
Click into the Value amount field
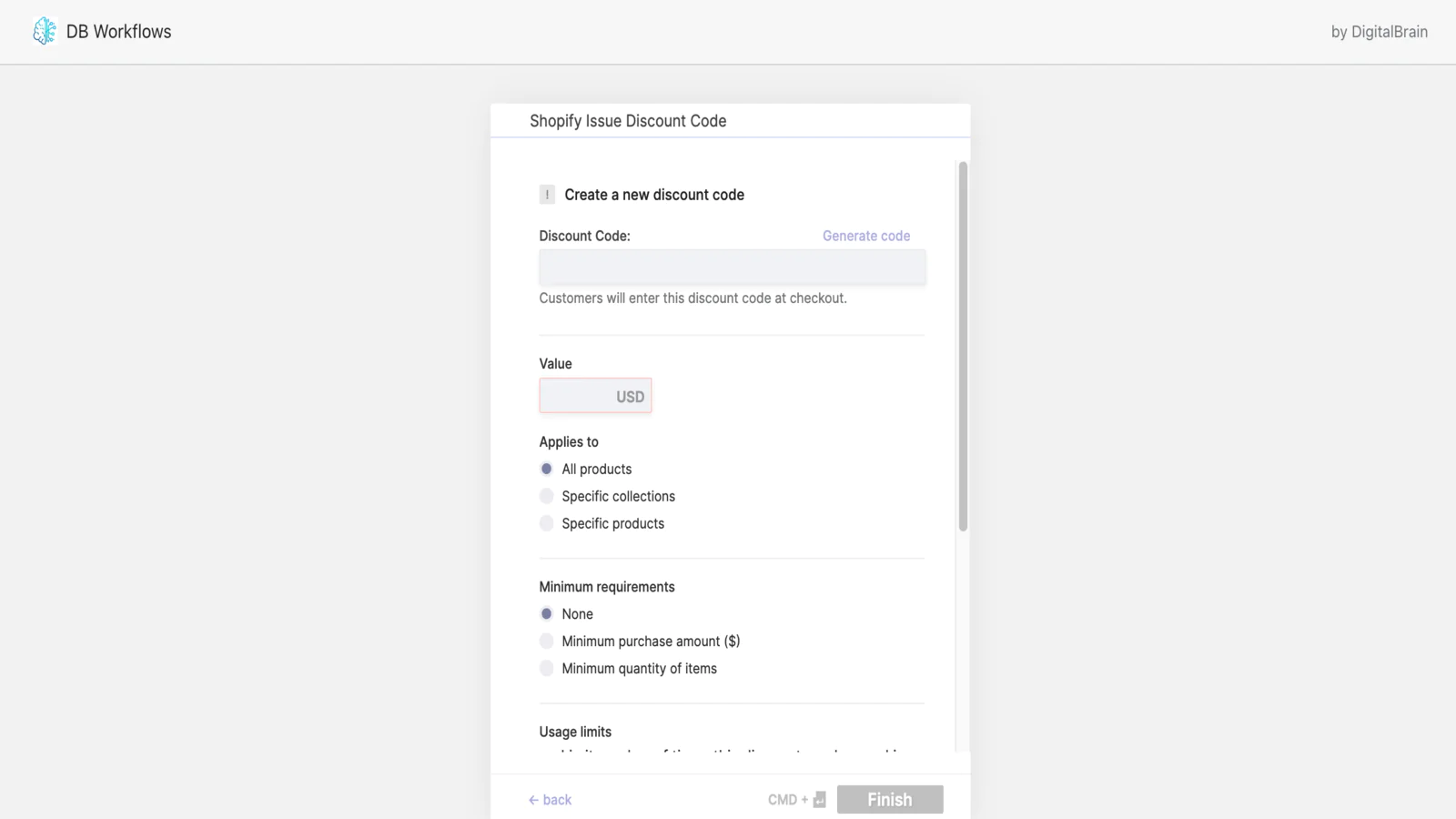pos(577,396)
